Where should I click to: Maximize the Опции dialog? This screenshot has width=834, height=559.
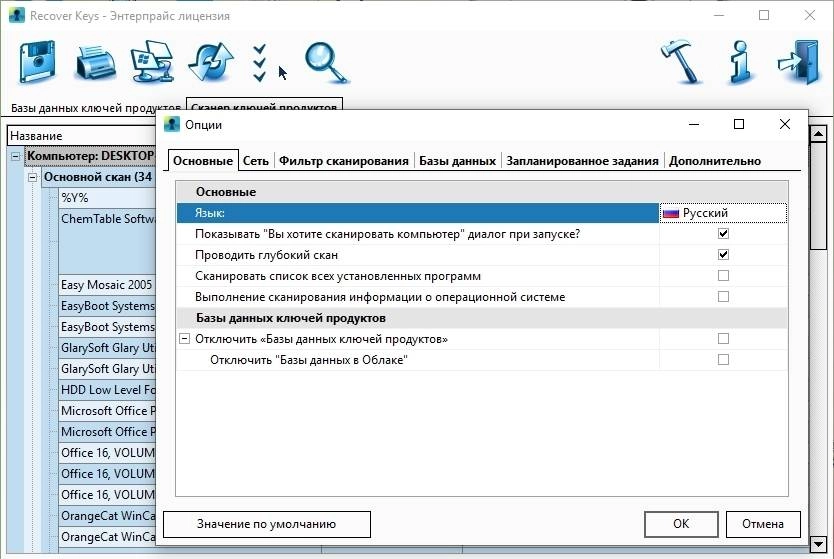pos(739,124)
